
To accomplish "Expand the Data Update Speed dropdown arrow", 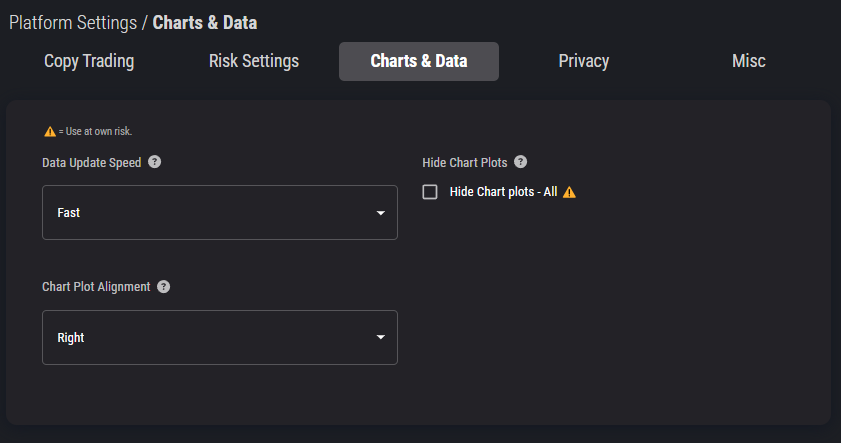I will pos(381,213).
